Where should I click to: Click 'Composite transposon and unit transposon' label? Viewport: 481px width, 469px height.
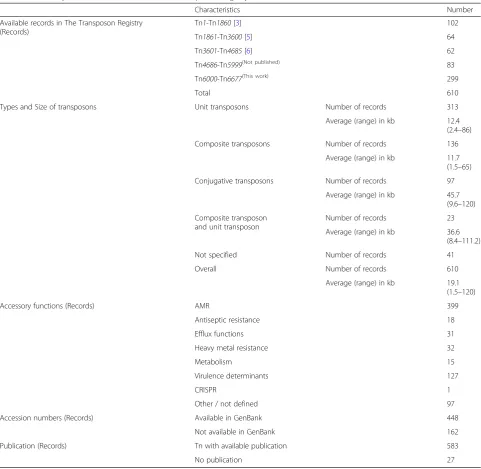pyautogui.click(x=231, y=222)
